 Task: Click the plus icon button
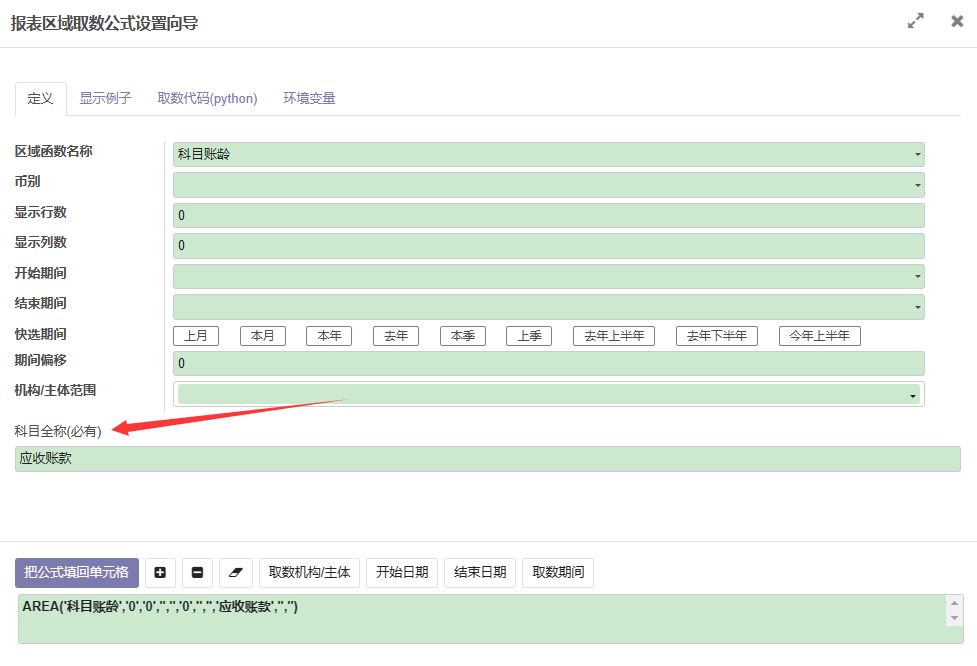tap(160, 573)
